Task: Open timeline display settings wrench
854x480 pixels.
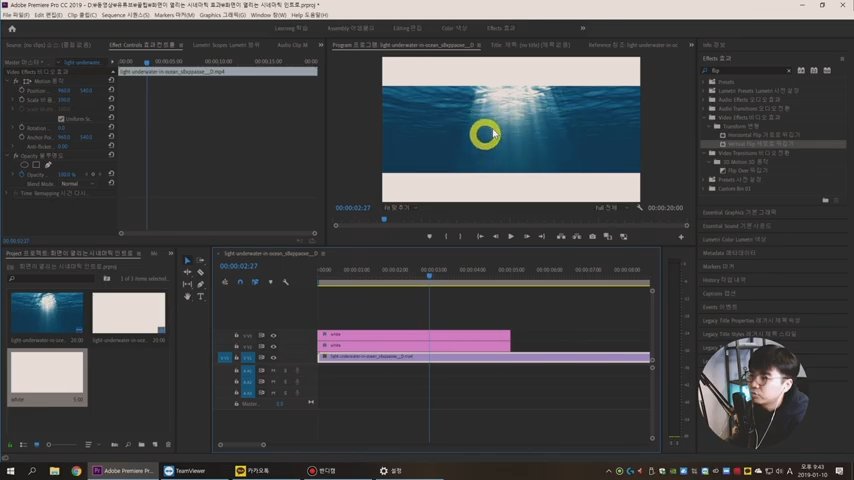Action: point(285,282)
